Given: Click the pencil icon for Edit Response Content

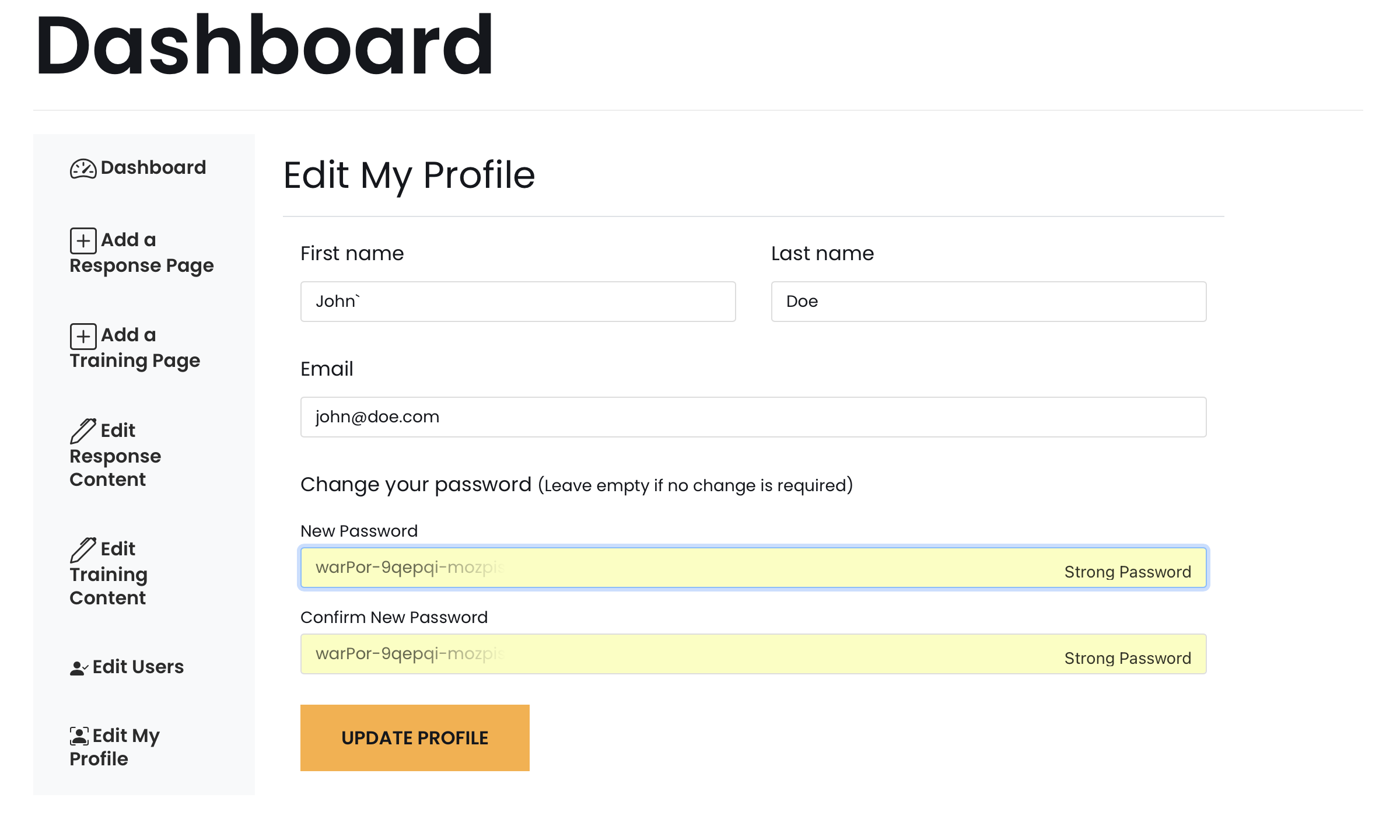Looking at the screenshot, I should pyautogui.click(x=83, y=431).
